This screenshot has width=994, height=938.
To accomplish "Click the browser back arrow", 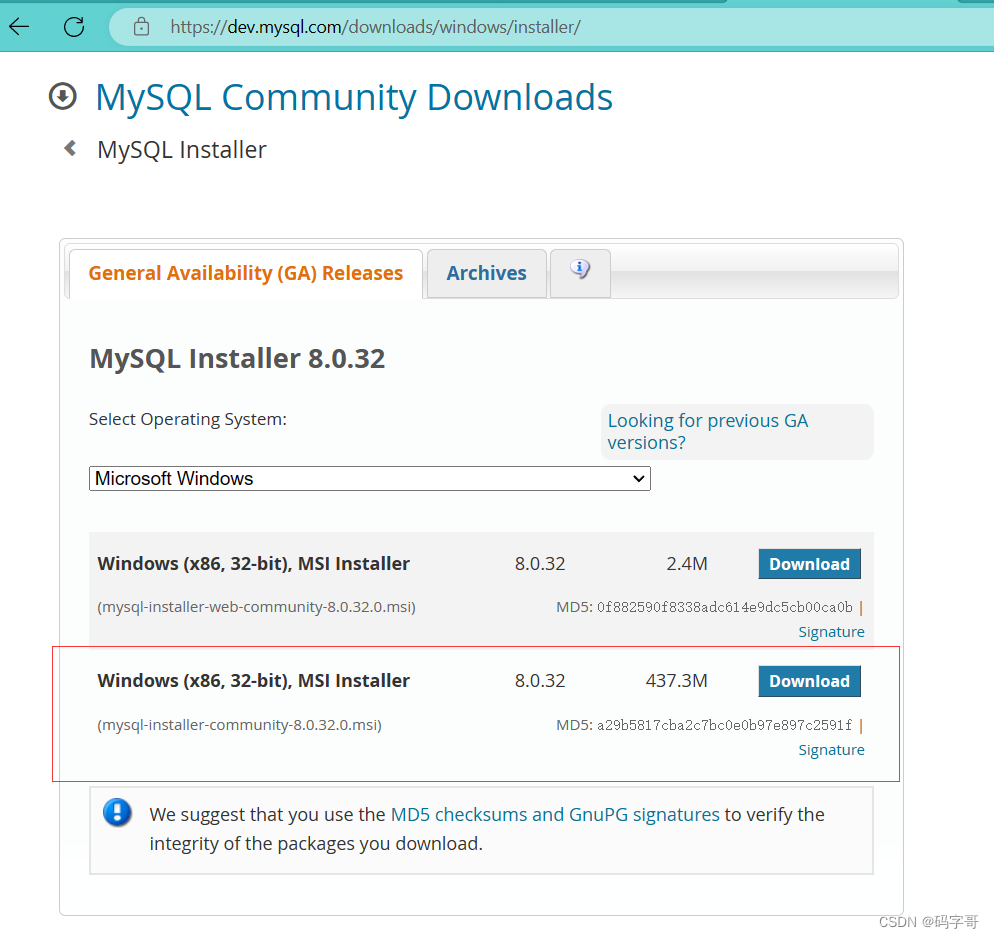I will [x=20, y=27].
